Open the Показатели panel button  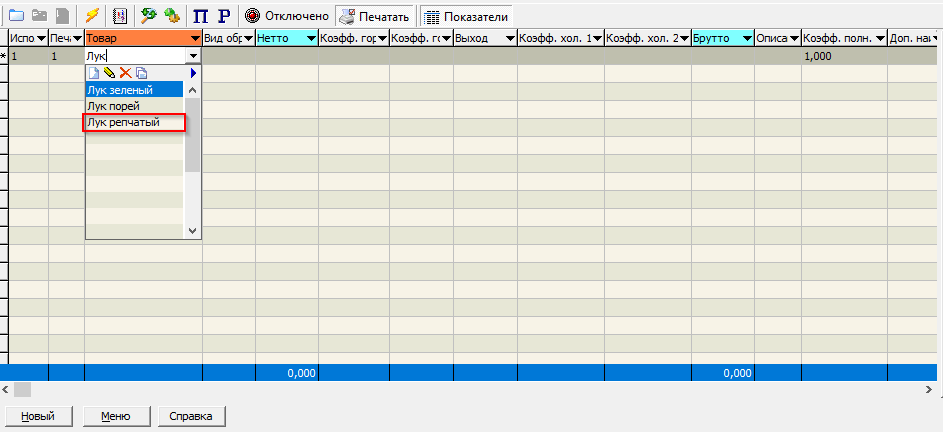click(466, 17)
